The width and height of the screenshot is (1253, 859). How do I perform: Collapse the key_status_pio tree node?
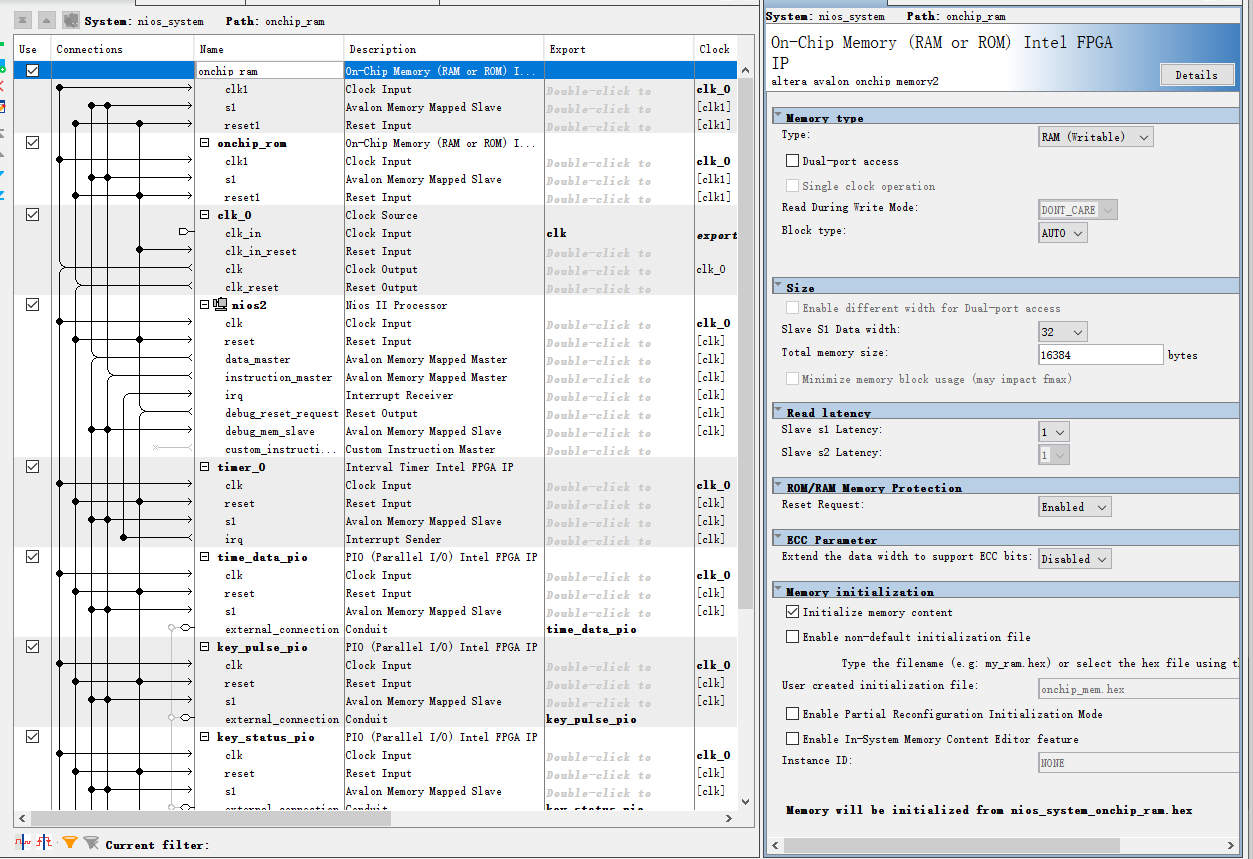tap(205, 737)
